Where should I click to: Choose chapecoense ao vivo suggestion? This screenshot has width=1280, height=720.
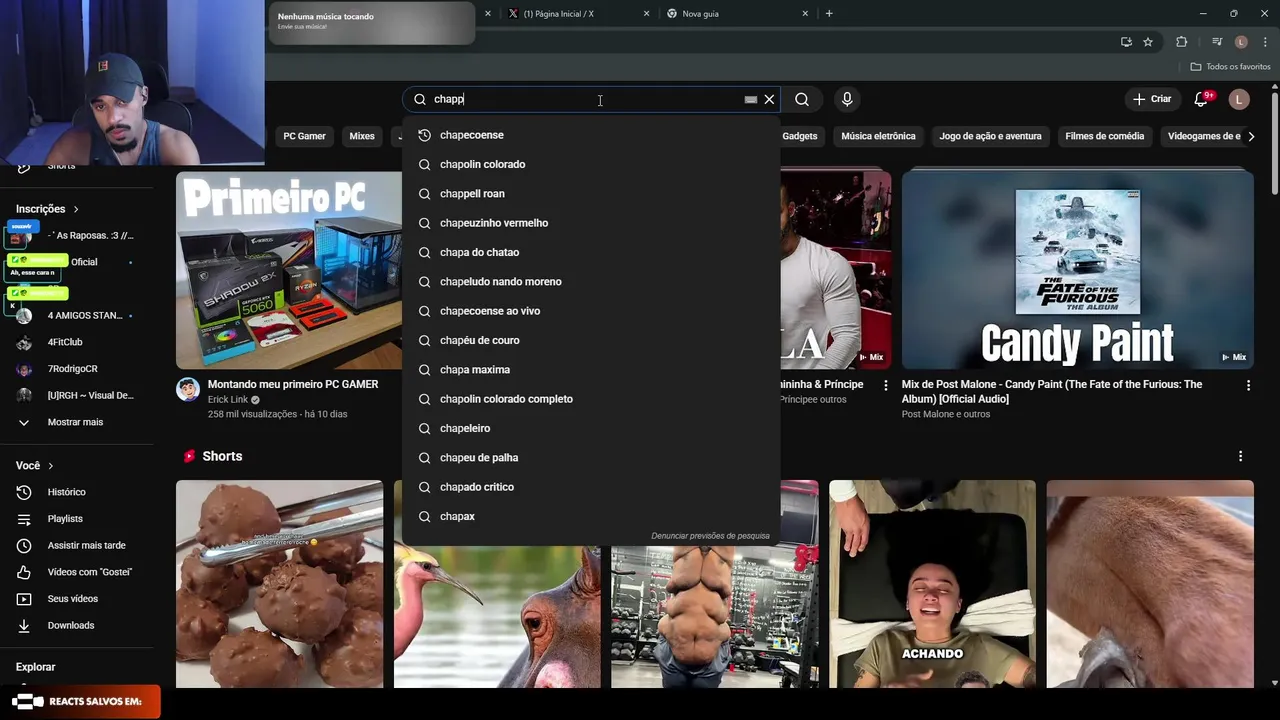(591, 311)
